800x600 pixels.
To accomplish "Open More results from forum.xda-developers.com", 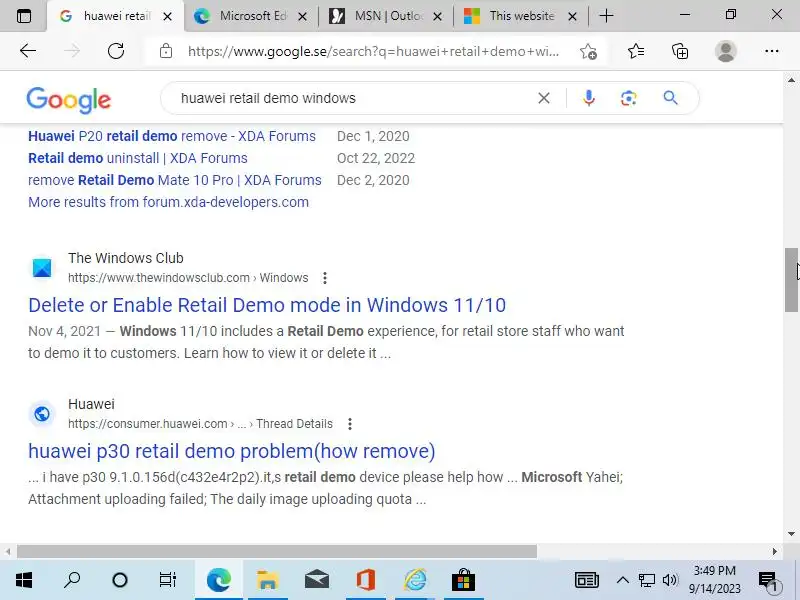I will (x=168, y=202).
